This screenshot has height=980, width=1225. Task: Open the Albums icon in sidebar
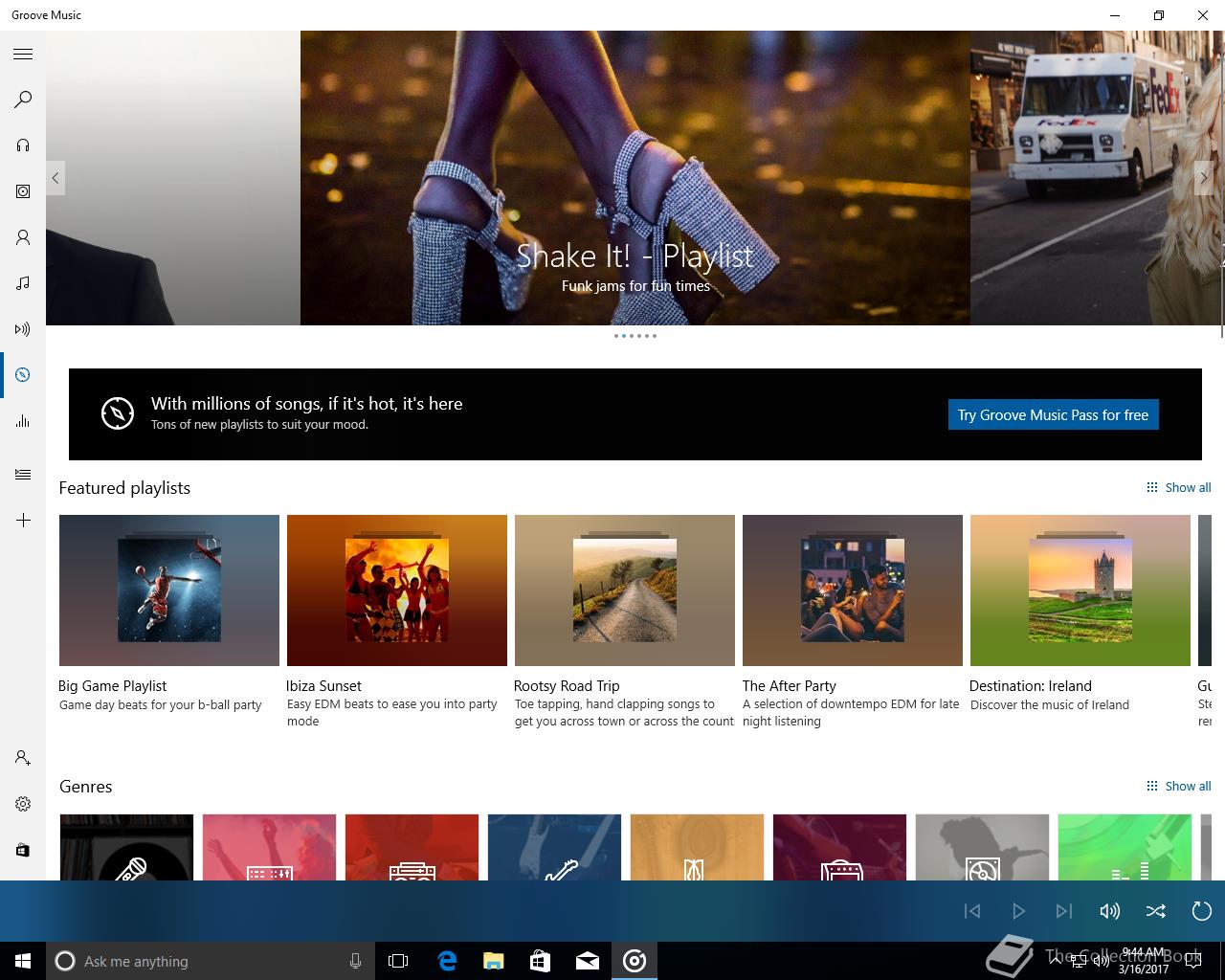pyautogui.click(x=23, y=191)
